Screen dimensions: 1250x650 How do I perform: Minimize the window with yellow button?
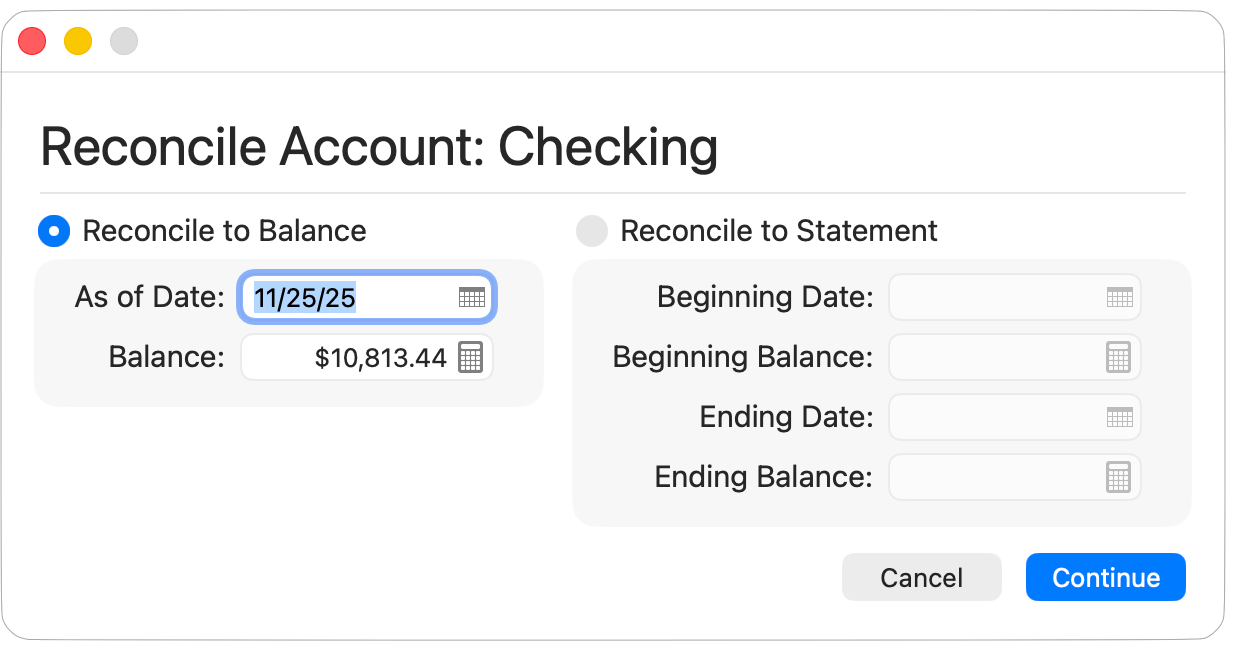(78, 41)
